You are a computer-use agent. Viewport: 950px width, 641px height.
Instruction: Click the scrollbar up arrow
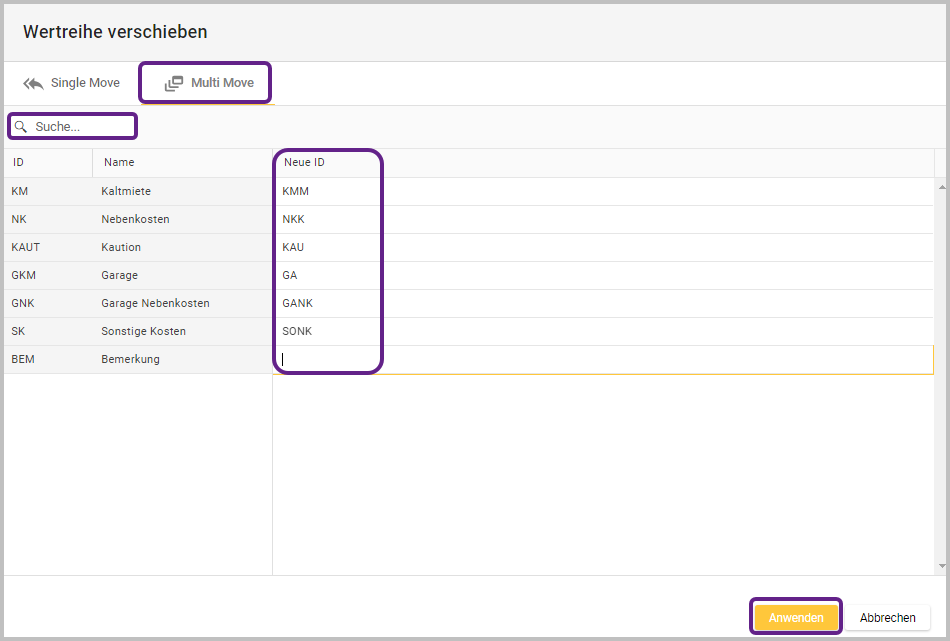[941, 186]
